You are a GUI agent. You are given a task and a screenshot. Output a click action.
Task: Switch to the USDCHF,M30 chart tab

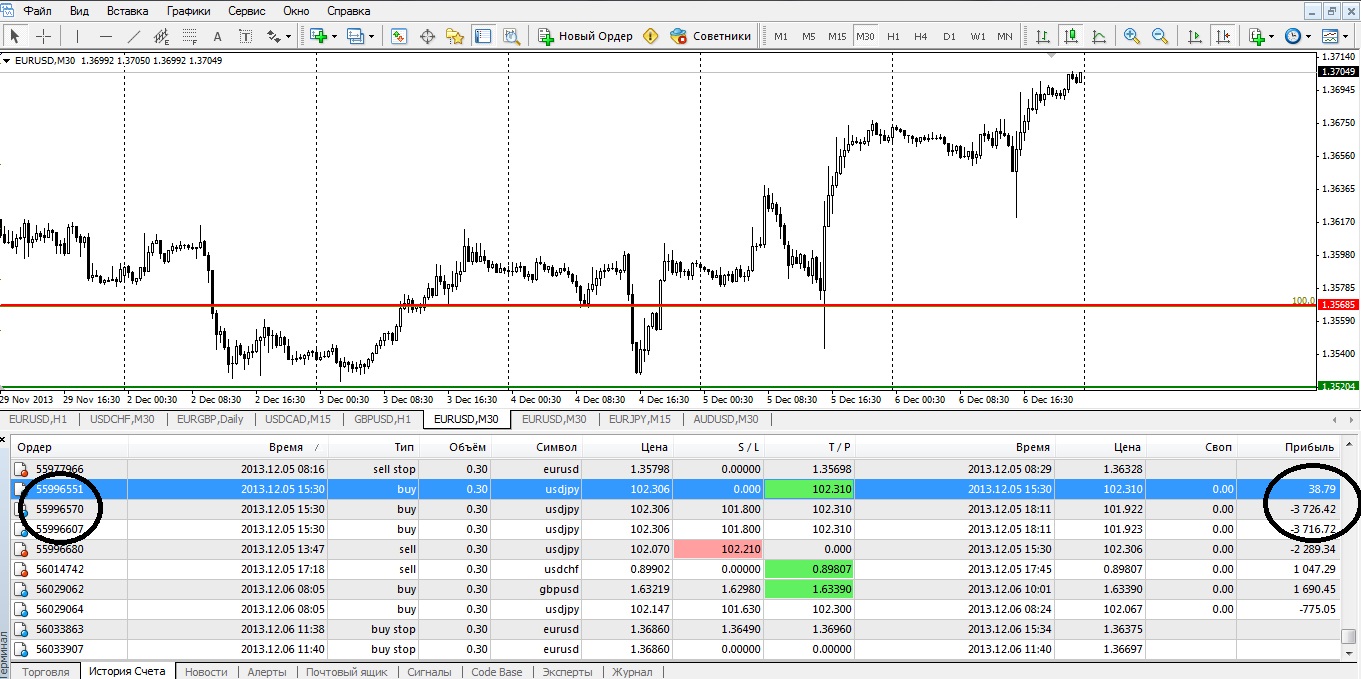point(122,419)
